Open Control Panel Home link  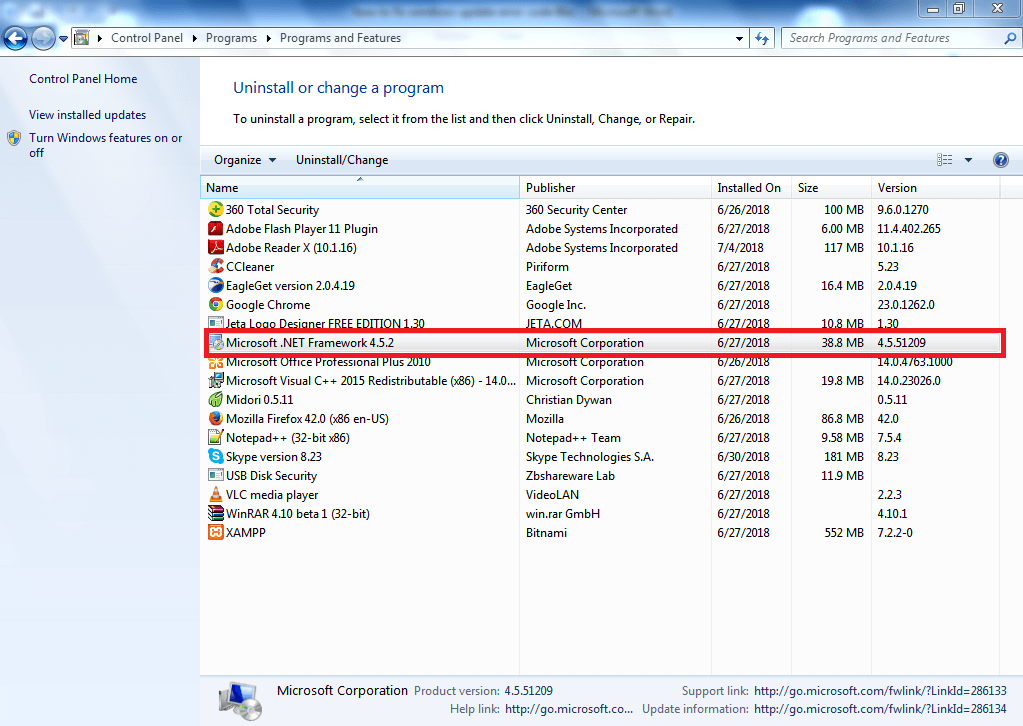pos(83,79)
